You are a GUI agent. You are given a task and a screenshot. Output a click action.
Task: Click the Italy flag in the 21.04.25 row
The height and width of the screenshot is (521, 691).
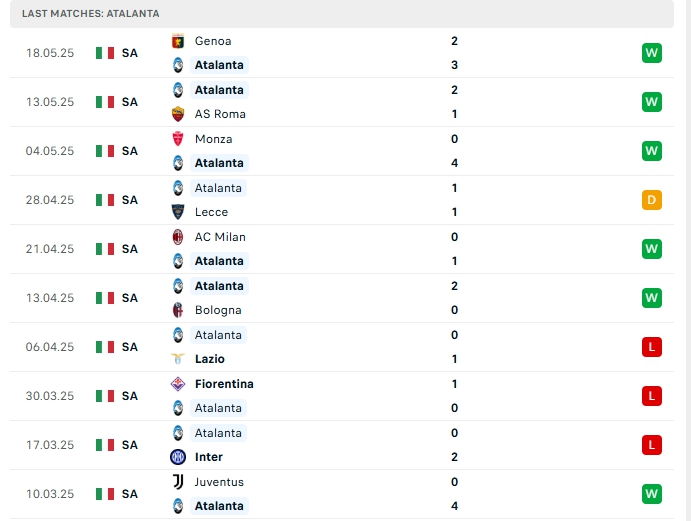tap(105, 249)
